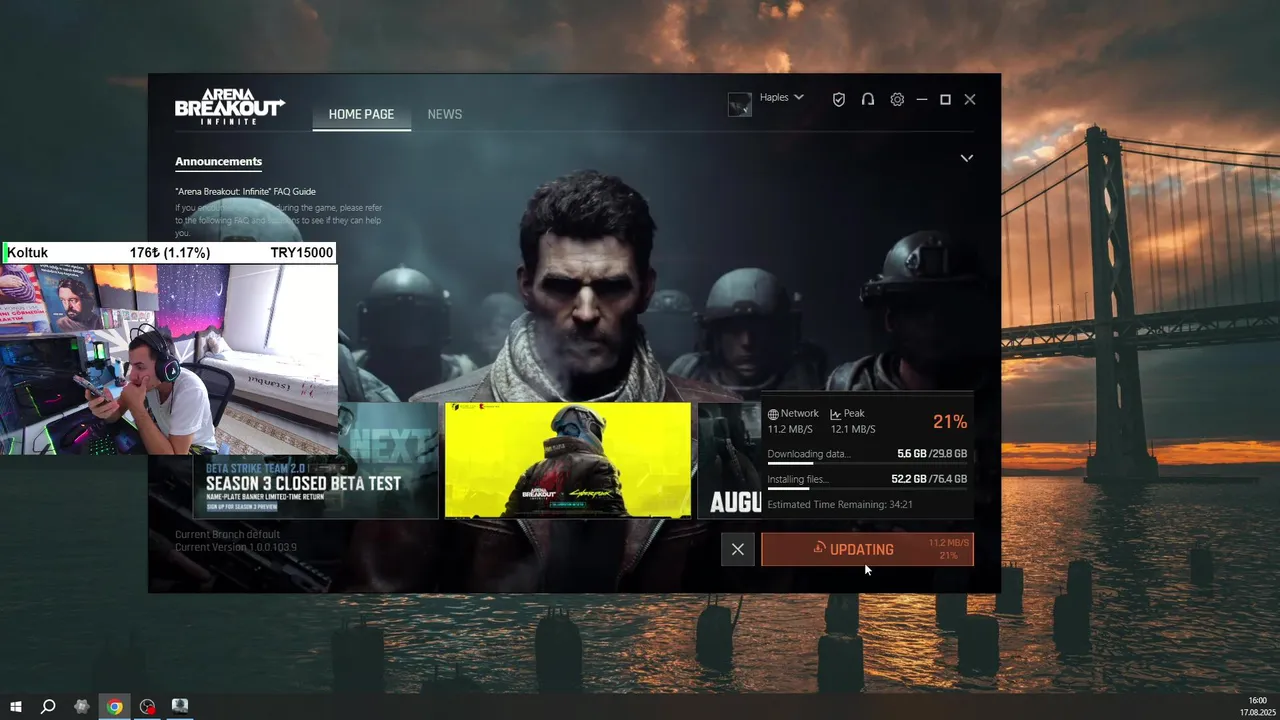1280x720 pixels.
Task: Open the security shield icon in launcher
Action: coord(839,99)
